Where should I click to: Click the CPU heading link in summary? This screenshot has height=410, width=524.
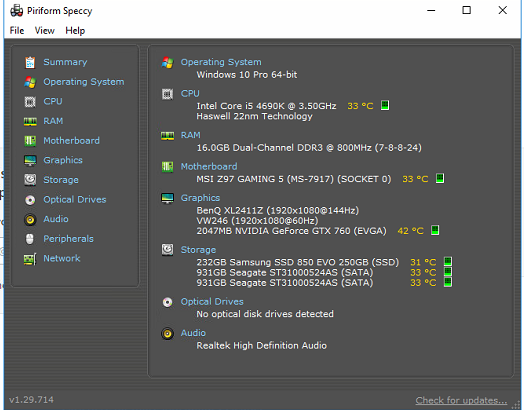190,94
